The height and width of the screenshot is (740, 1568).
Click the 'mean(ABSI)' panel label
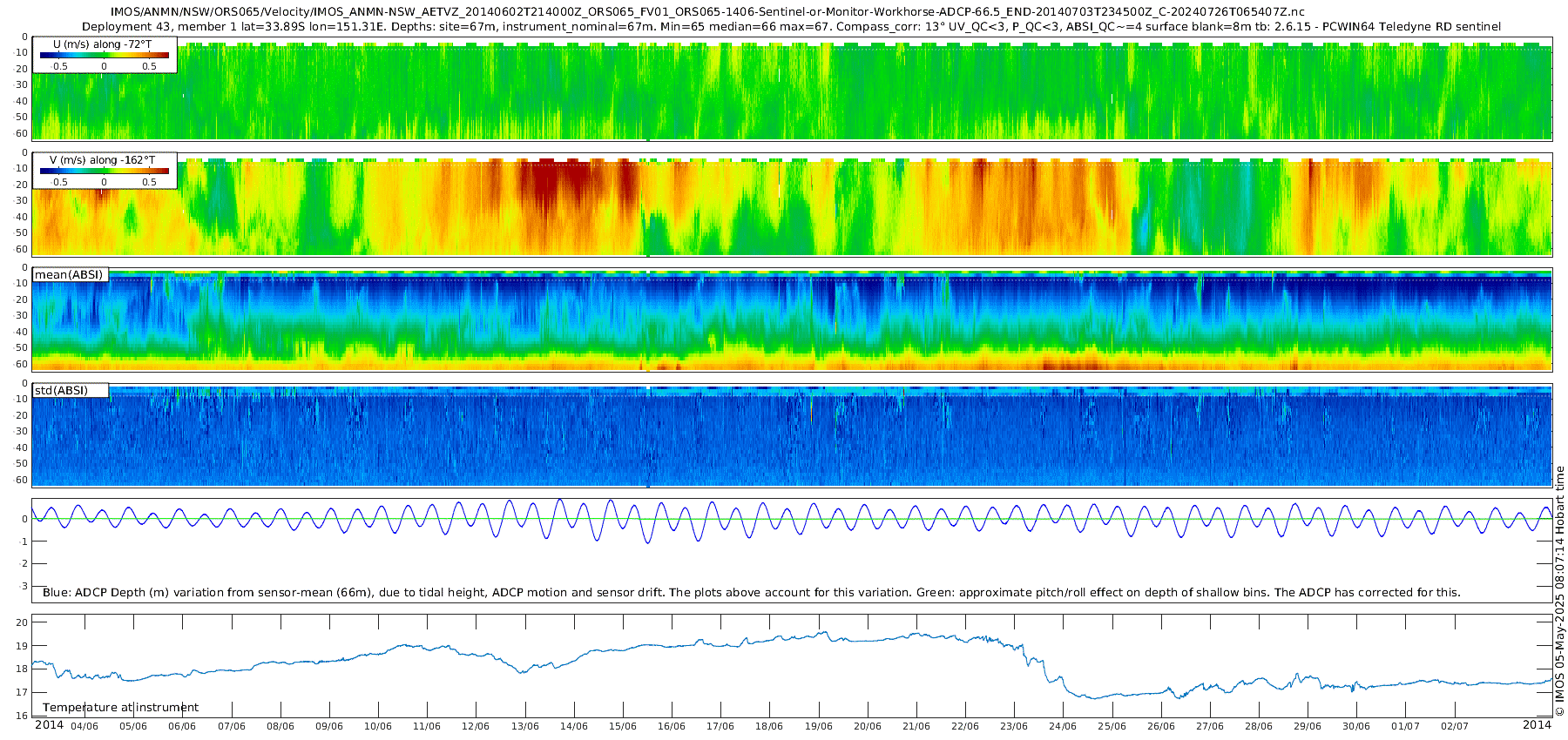(69, 275)
